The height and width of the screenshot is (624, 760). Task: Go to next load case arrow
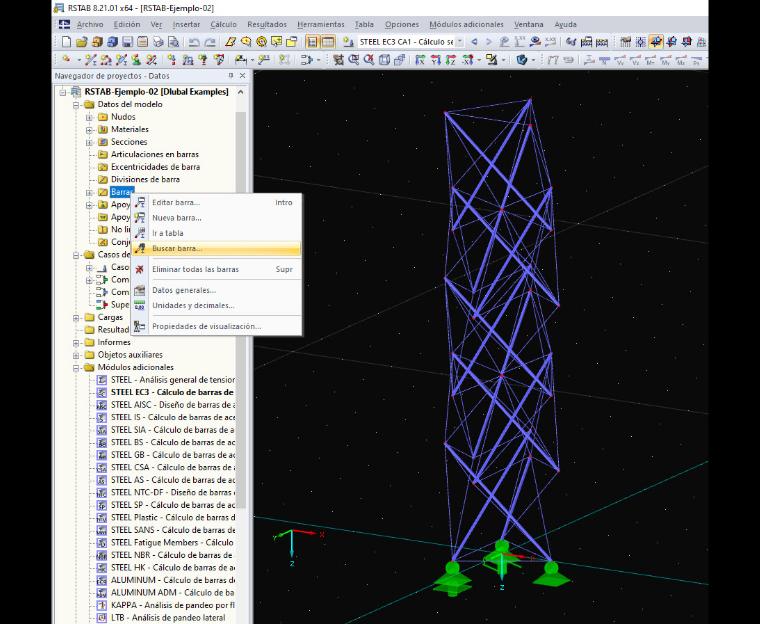489,42
